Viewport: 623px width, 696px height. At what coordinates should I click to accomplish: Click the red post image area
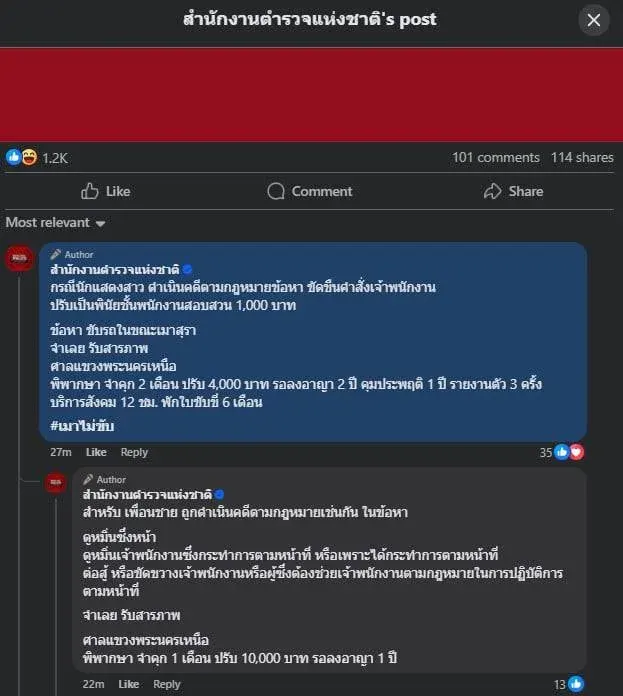click(312, 95)
